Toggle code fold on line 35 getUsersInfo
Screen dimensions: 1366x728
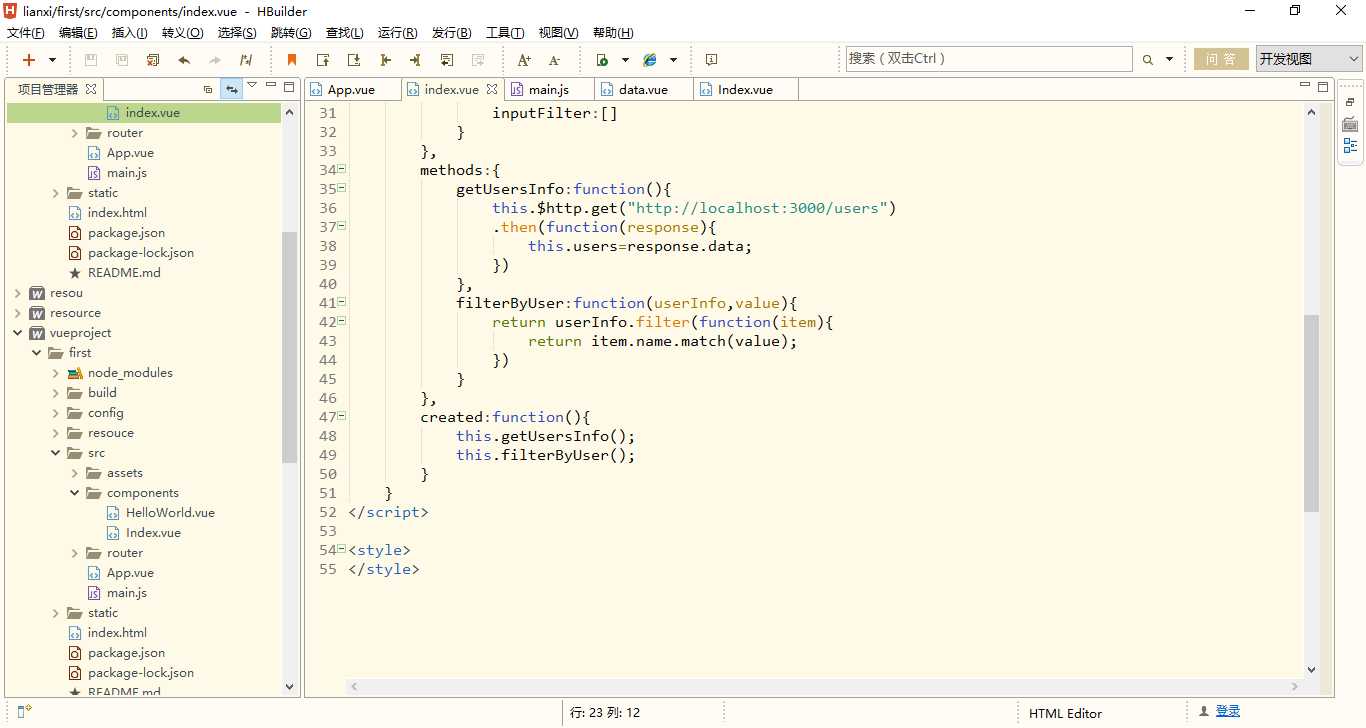click(342, 188)
